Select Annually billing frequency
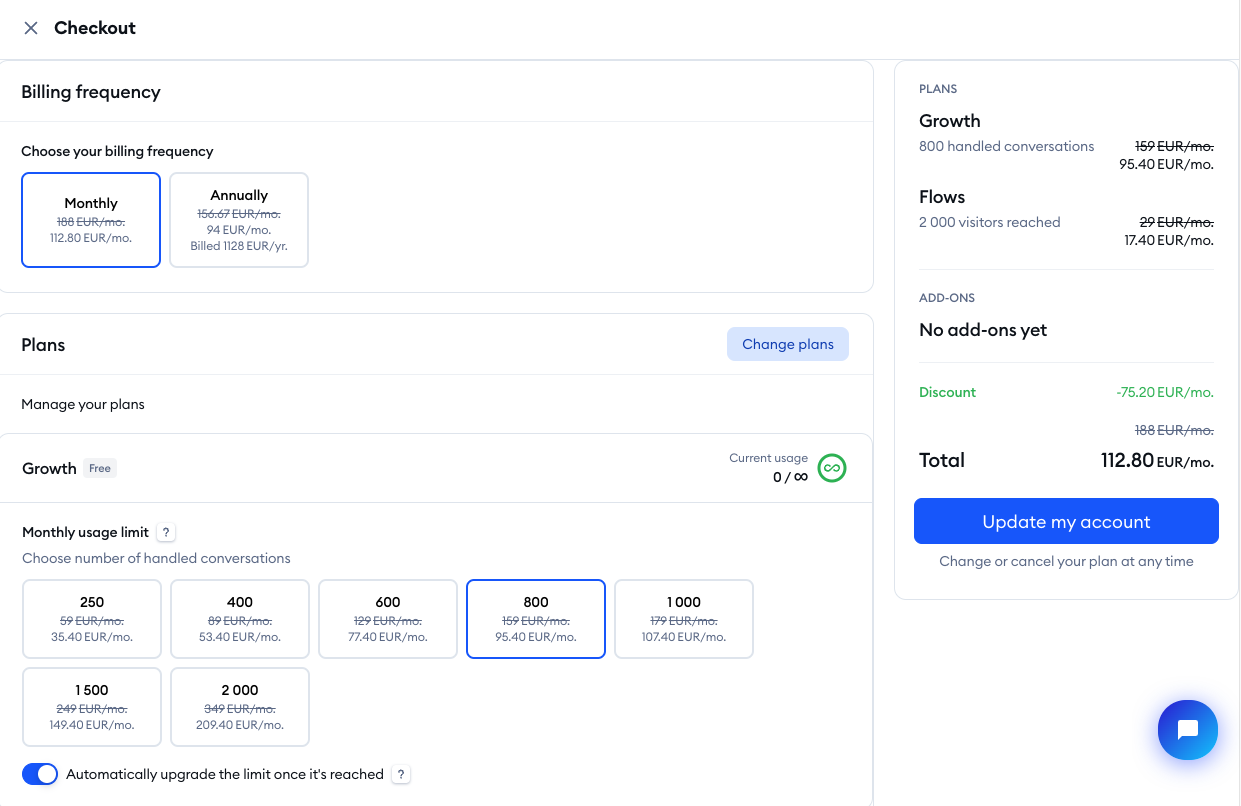Screen dimensions: 1241x806 239,220
